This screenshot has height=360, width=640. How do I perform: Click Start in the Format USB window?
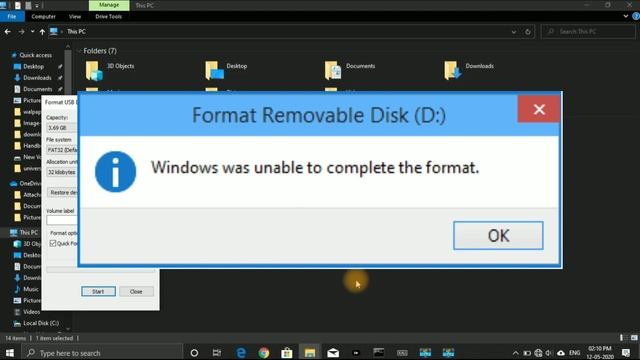tap(98, 291)
